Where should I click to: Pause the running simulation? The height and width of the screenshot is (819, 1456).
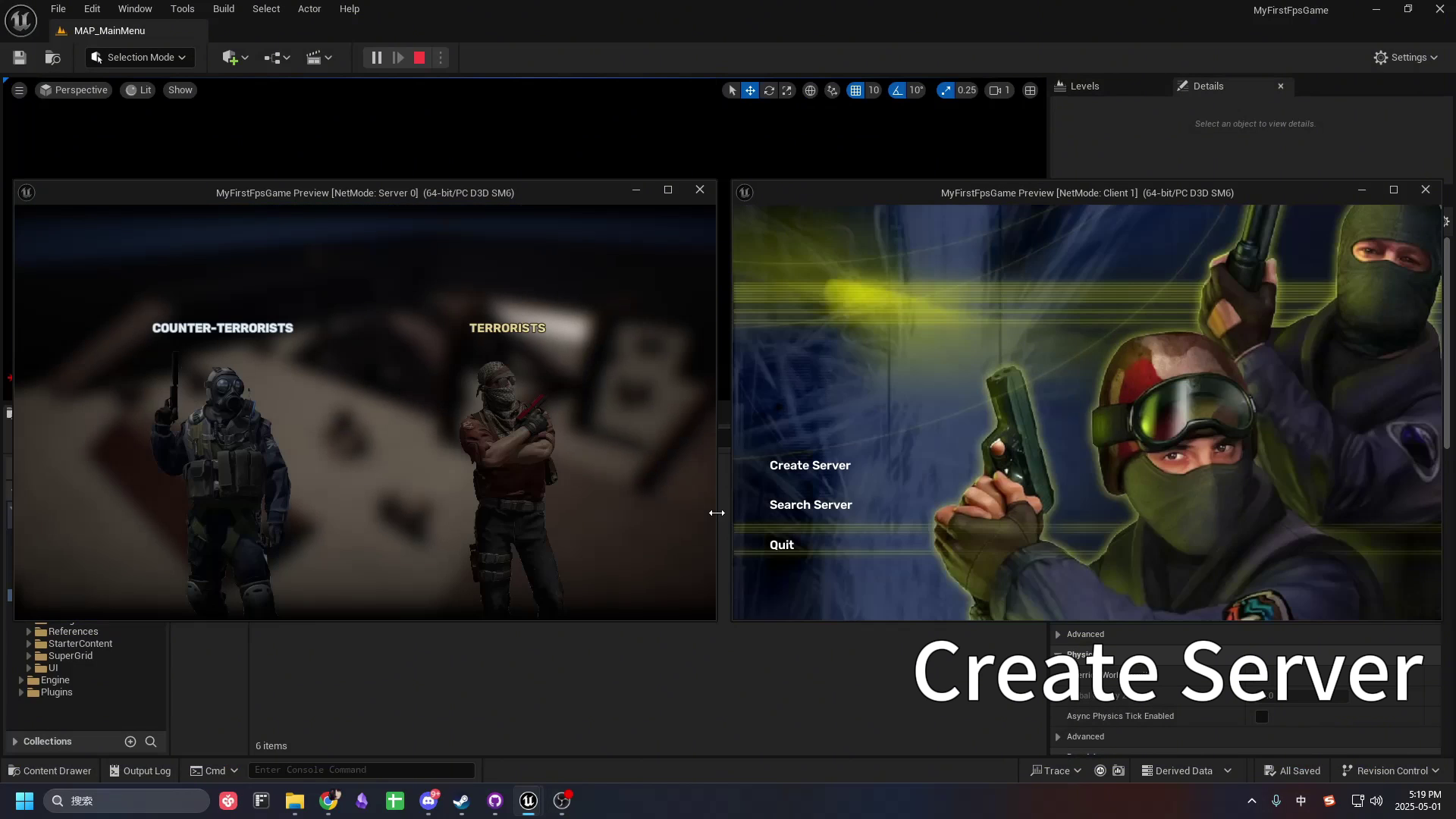point(376,58)
